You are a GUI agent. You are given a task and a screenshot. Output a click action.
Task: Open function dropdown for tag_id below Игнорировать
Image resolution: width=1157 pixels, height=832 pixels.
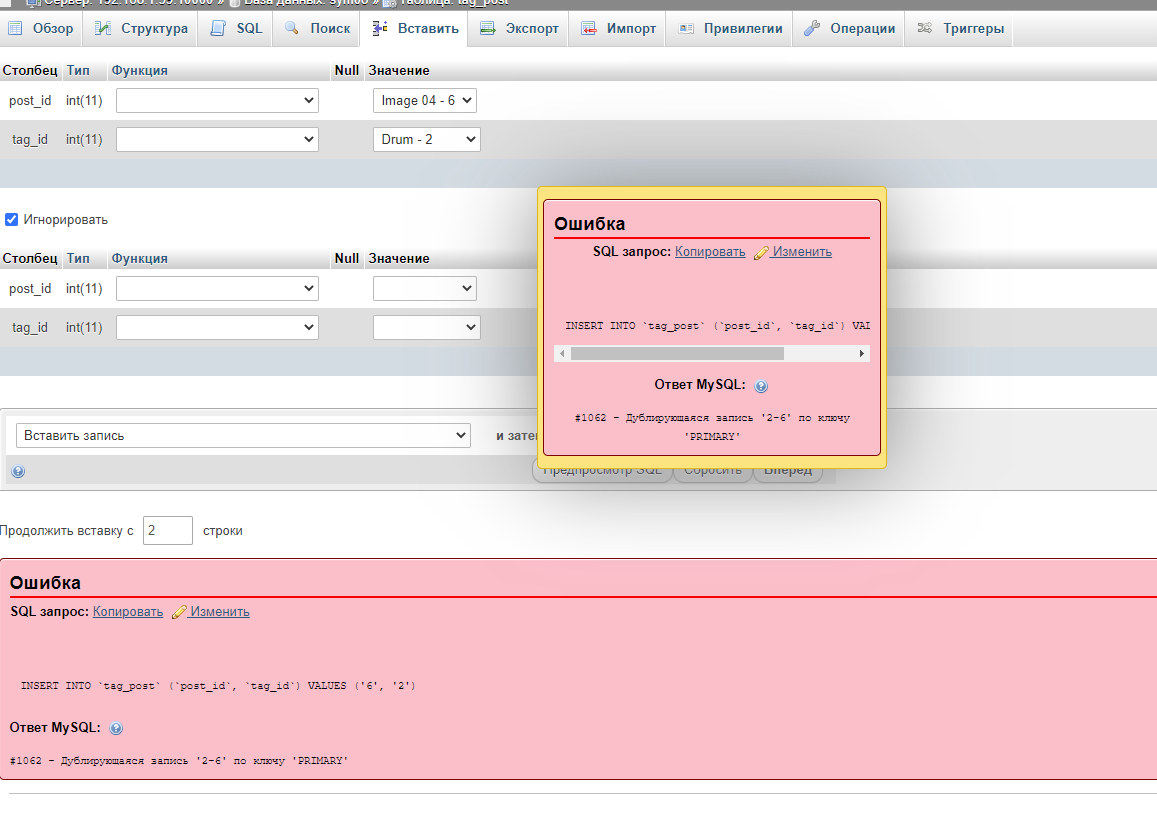click(218, 327)
